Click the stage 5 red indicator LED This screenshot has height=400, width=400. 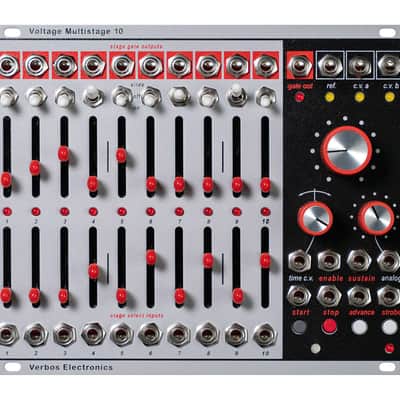point(122,212)
